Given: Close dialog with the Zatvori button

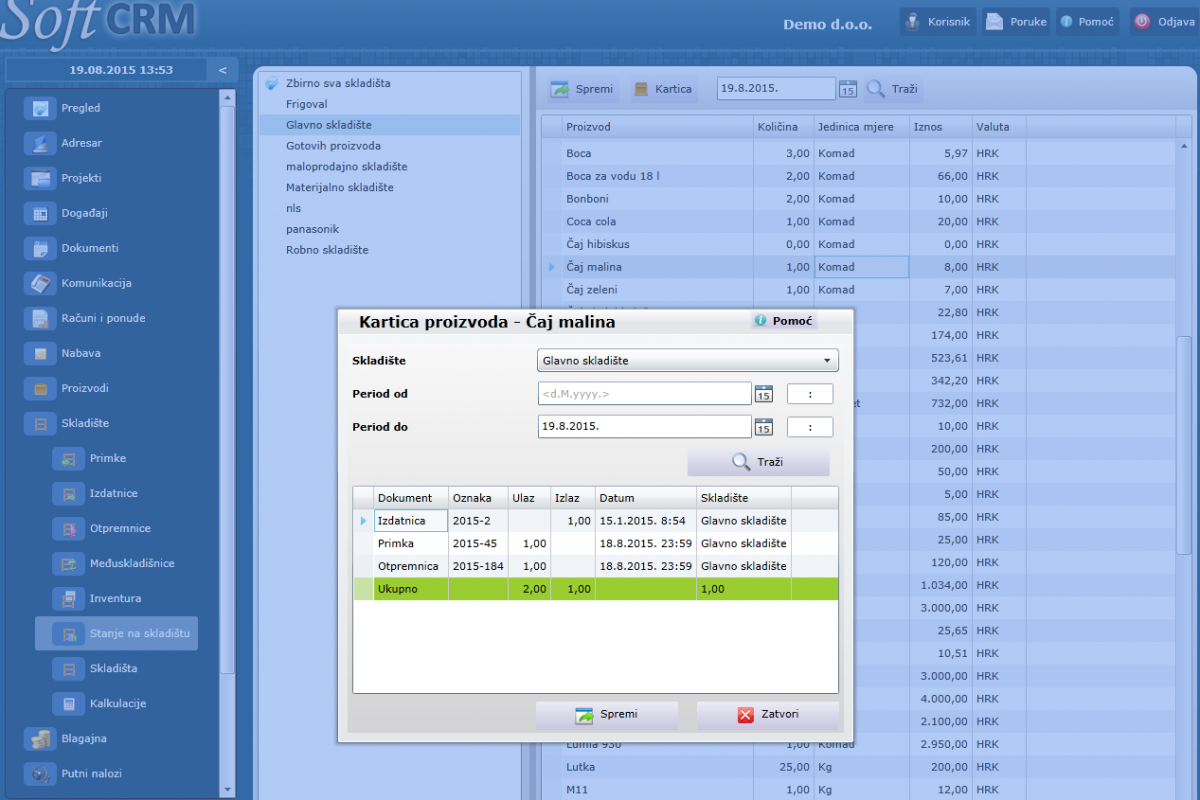Looking at the screenshot, I should 768,715.
